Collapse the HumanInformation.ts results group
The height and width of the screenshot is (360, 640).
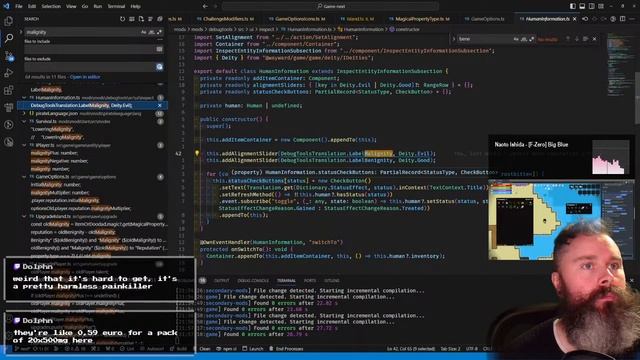pyautogui.click(x=24, y=98)
